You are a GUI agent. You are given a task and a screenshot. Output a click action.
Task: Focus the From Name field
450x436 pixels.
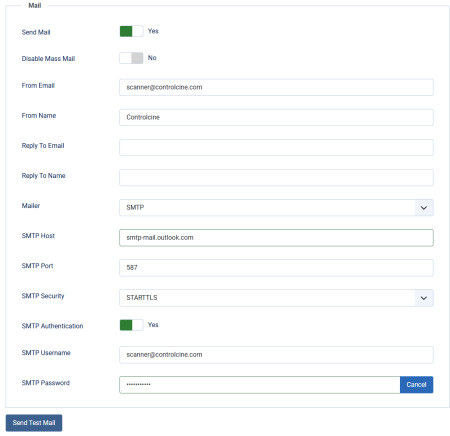(276, 117)
